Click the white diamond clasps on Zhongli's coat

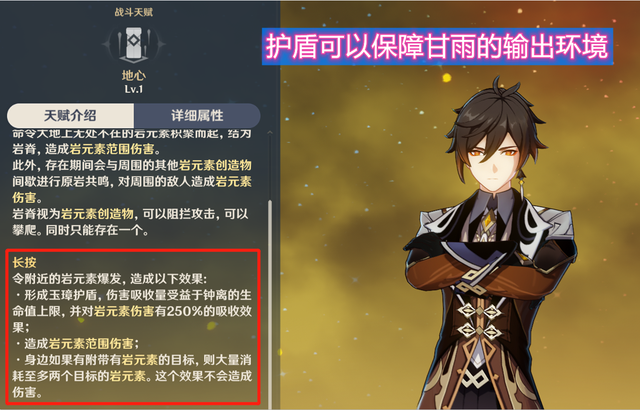480,320
